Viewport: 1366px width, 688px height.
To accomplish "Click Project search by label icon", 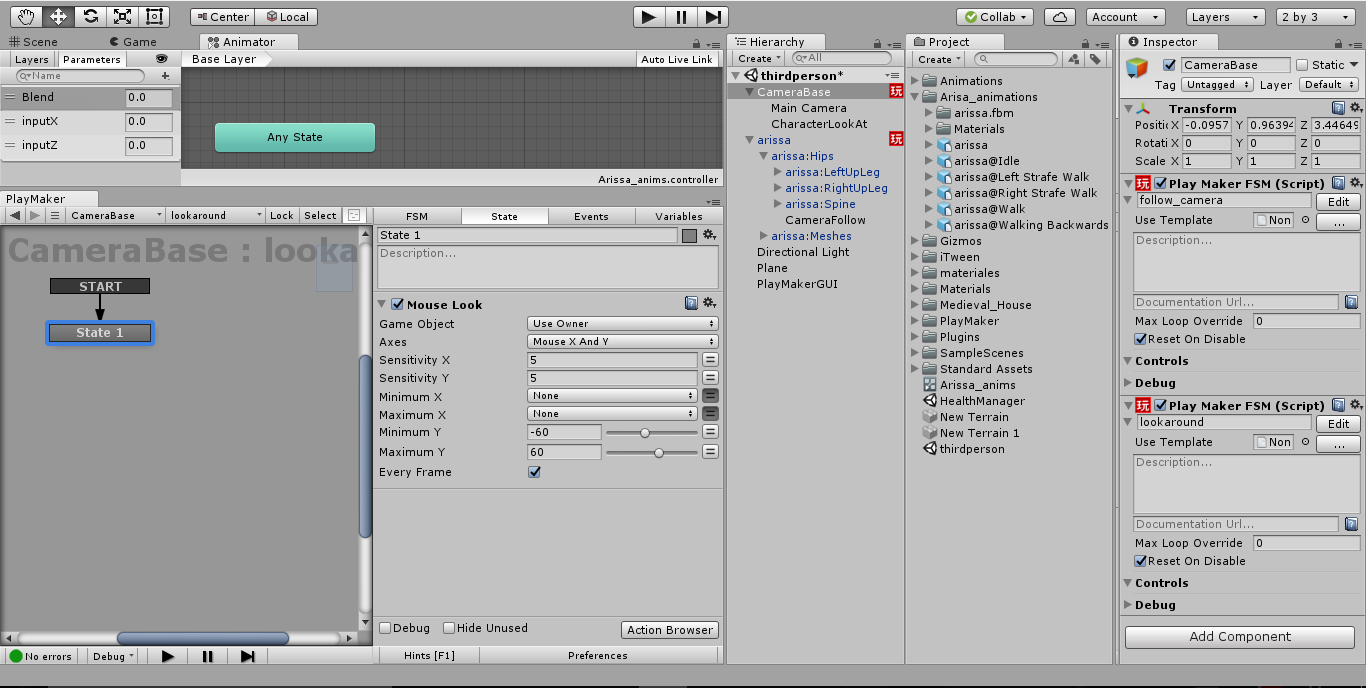I will (1095, 59).
